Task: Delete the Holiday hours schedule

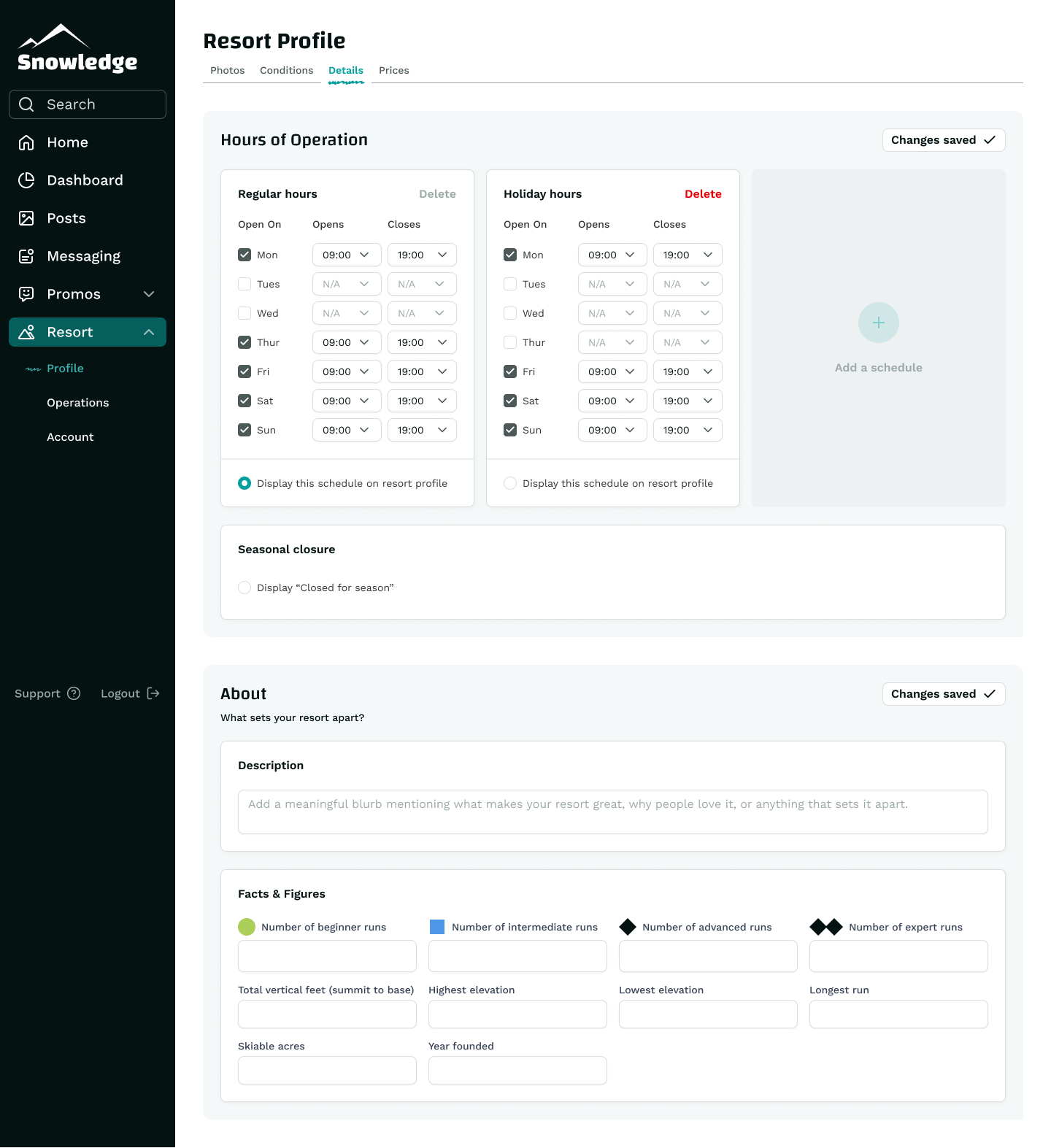Action: coord(703,194)
